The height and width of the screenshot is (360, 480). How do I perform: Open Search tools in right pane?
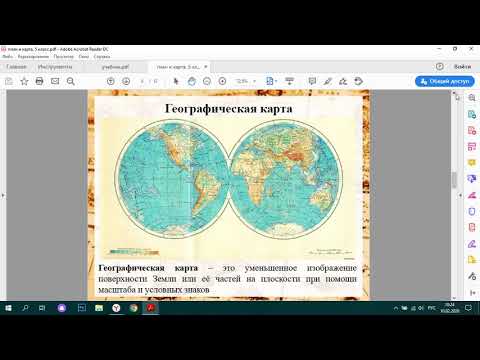pyautogui.click(x=472, y=98)
